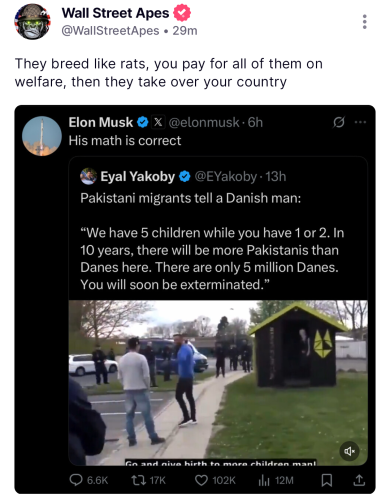This screenshot has width=390, height=500.
Task: Open Elon Musk's rocket profile picture
Action: (x=42, y=136)
